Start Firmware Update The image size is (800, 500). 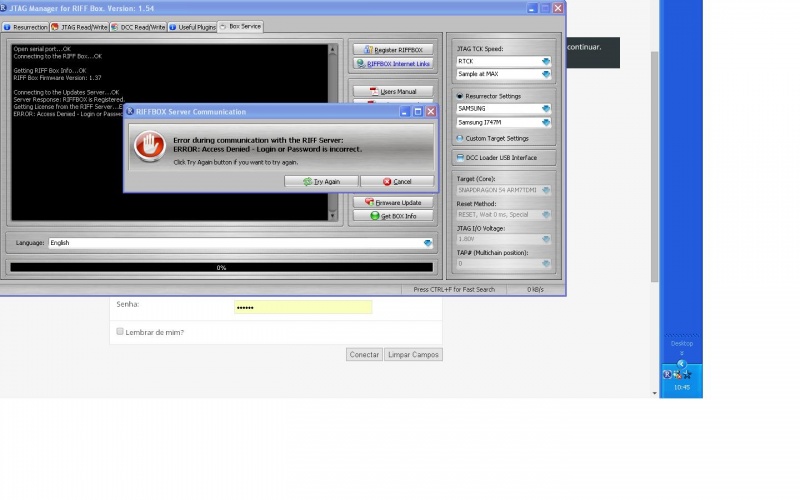[393, 202]
